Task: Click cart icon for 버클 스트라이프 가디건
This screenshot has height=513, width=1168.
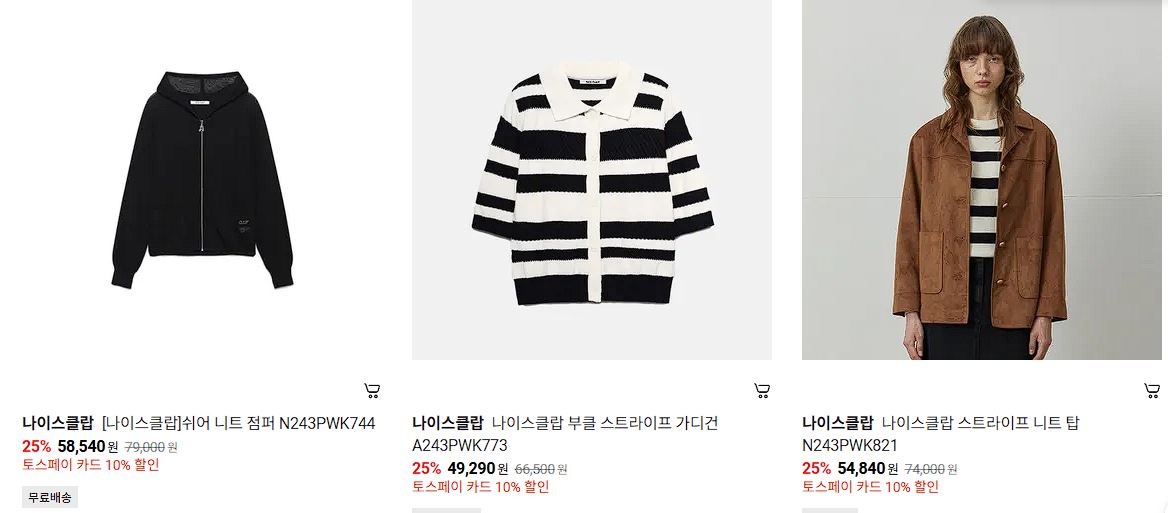Action: tap(761, 390)
